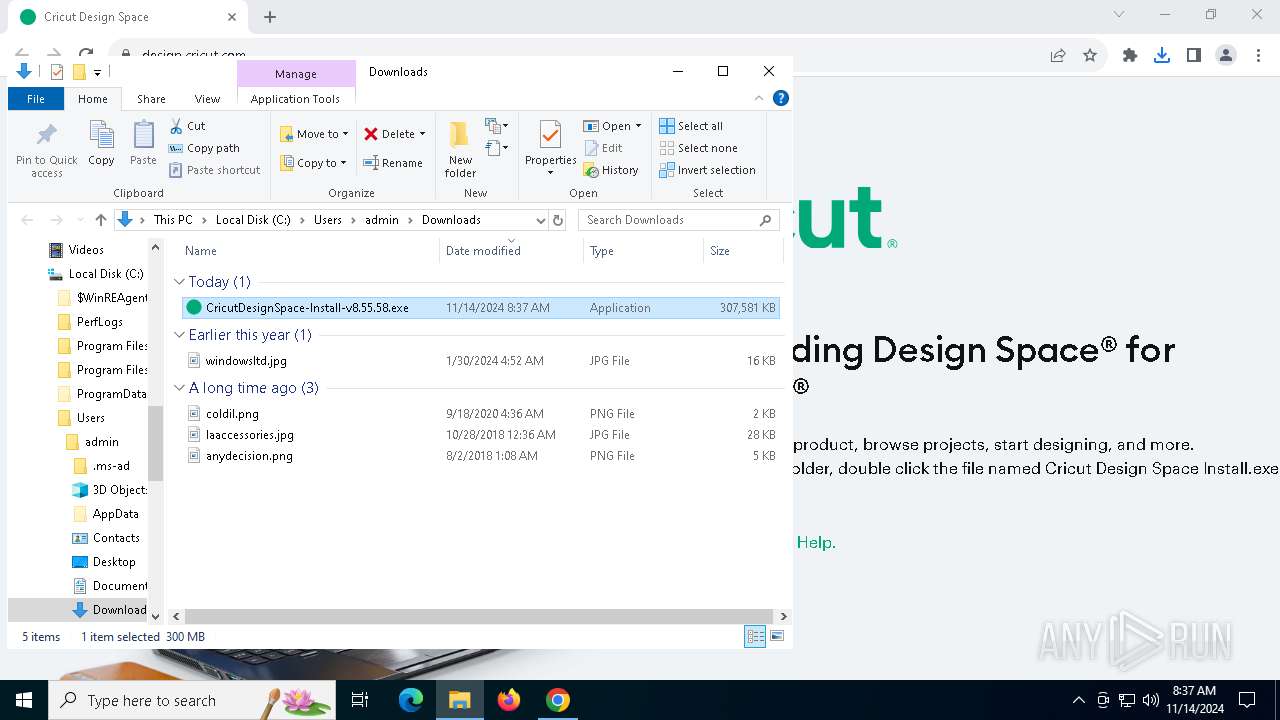Viewport: 1280px width, 720px height.
Task: Click Users in the address path
Action: [x=328, y=220]
